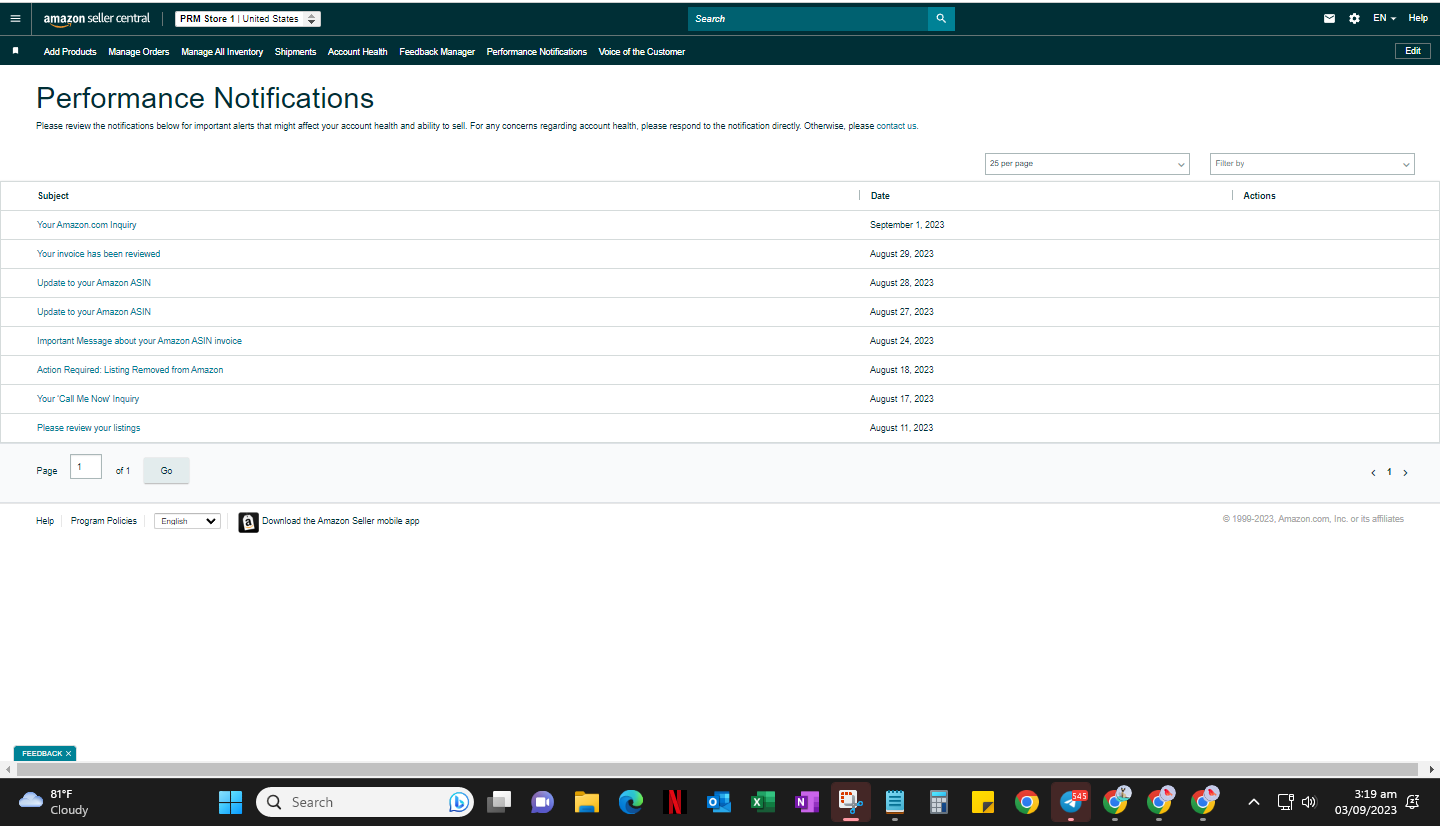Screen dimensions: 1440x826
Task: Show hidden system tray icons
Action: pos(1254,802)
